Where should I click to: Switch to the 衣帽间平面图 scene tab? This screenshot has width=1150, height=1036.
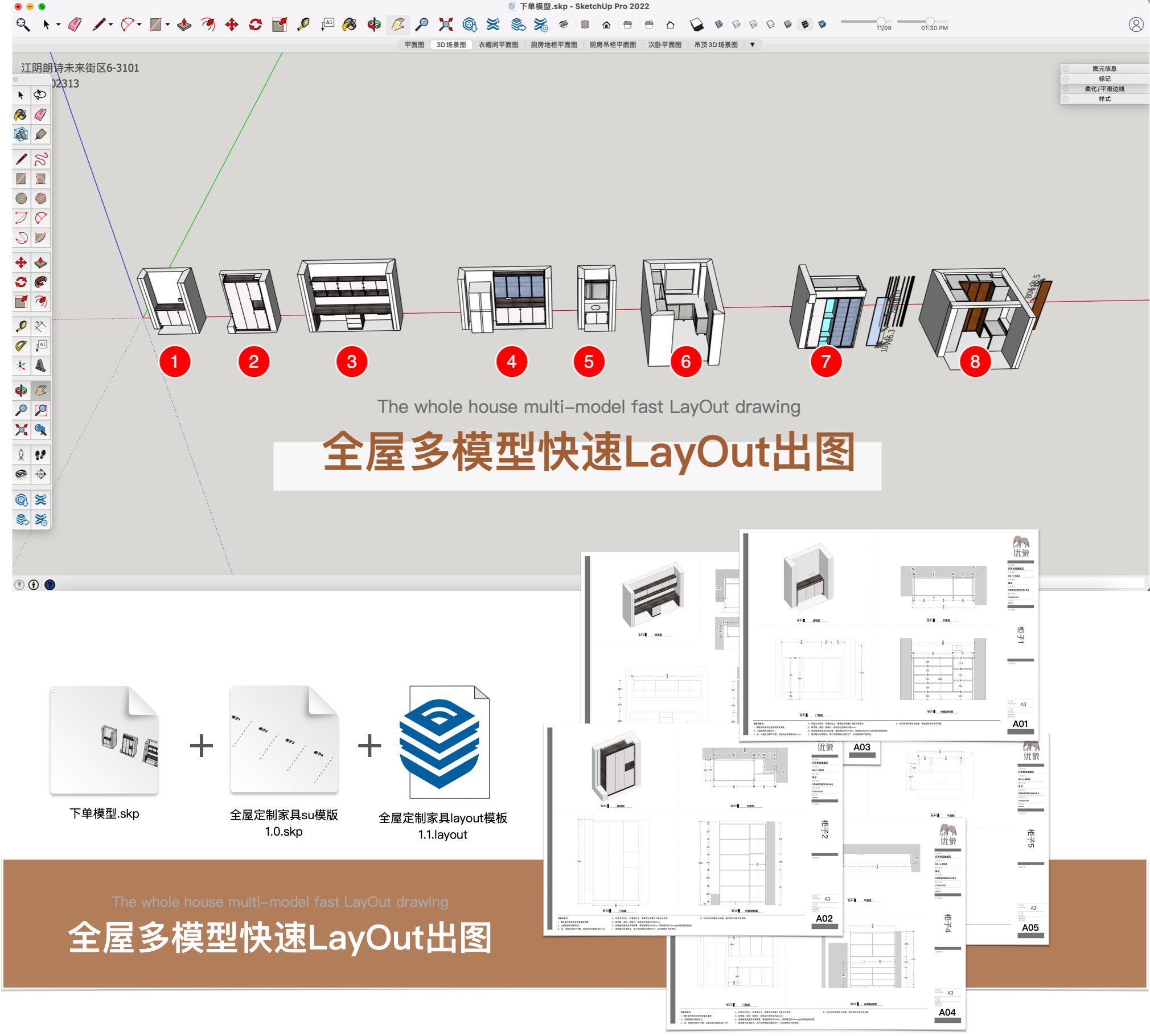tap(499, 44)
